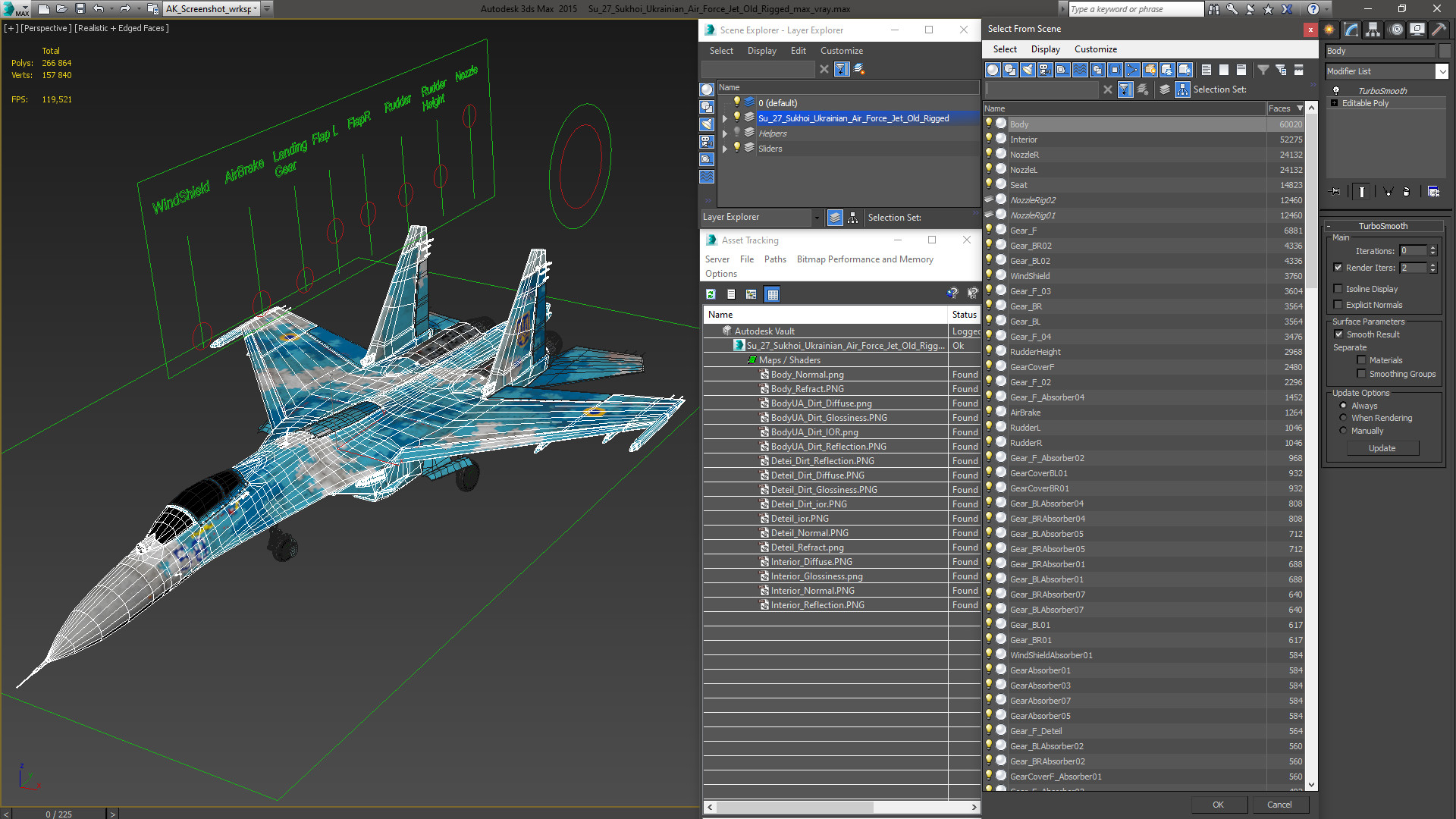Image resolution: width=1456 pixels, height=819 pixels.
Task: Toggle Display Cameras filter in Select From Scene
Action: [x=1045, y=70]
